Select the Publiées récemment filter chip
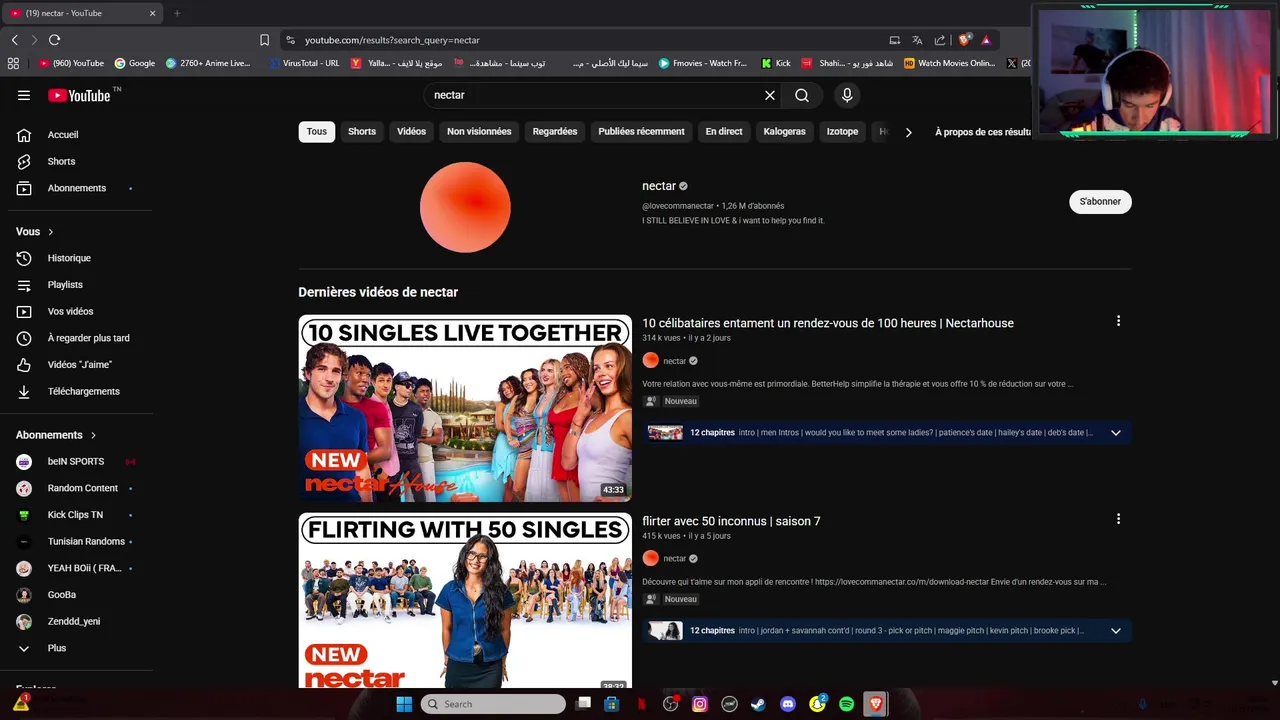The image size is (1280, 720). 641,131
